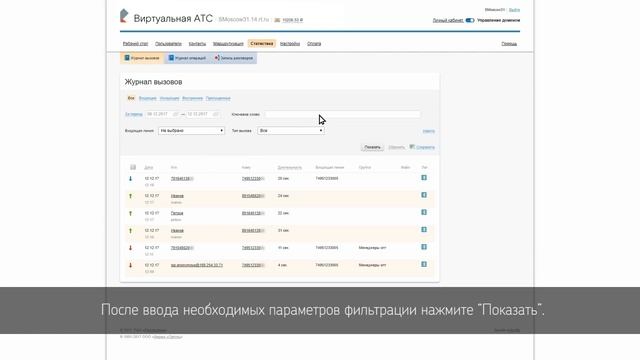Viewport: 640px width, 360px height.
Task: Open the Контакты menu item
Action: (197, 44)
